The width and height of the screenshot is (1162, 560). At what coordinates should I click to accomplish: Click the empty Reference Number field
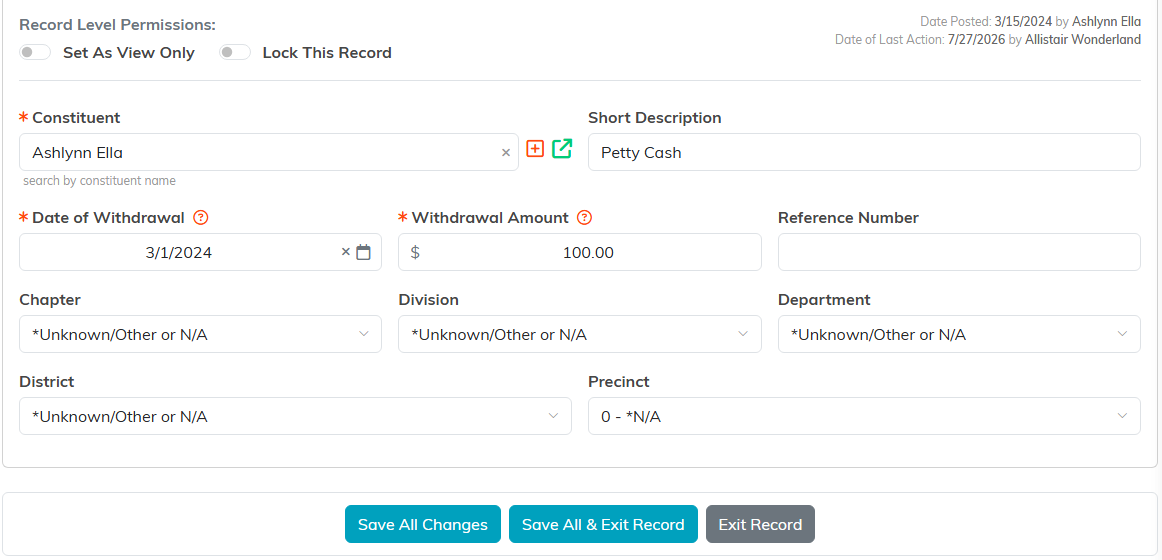coord(959,253)
